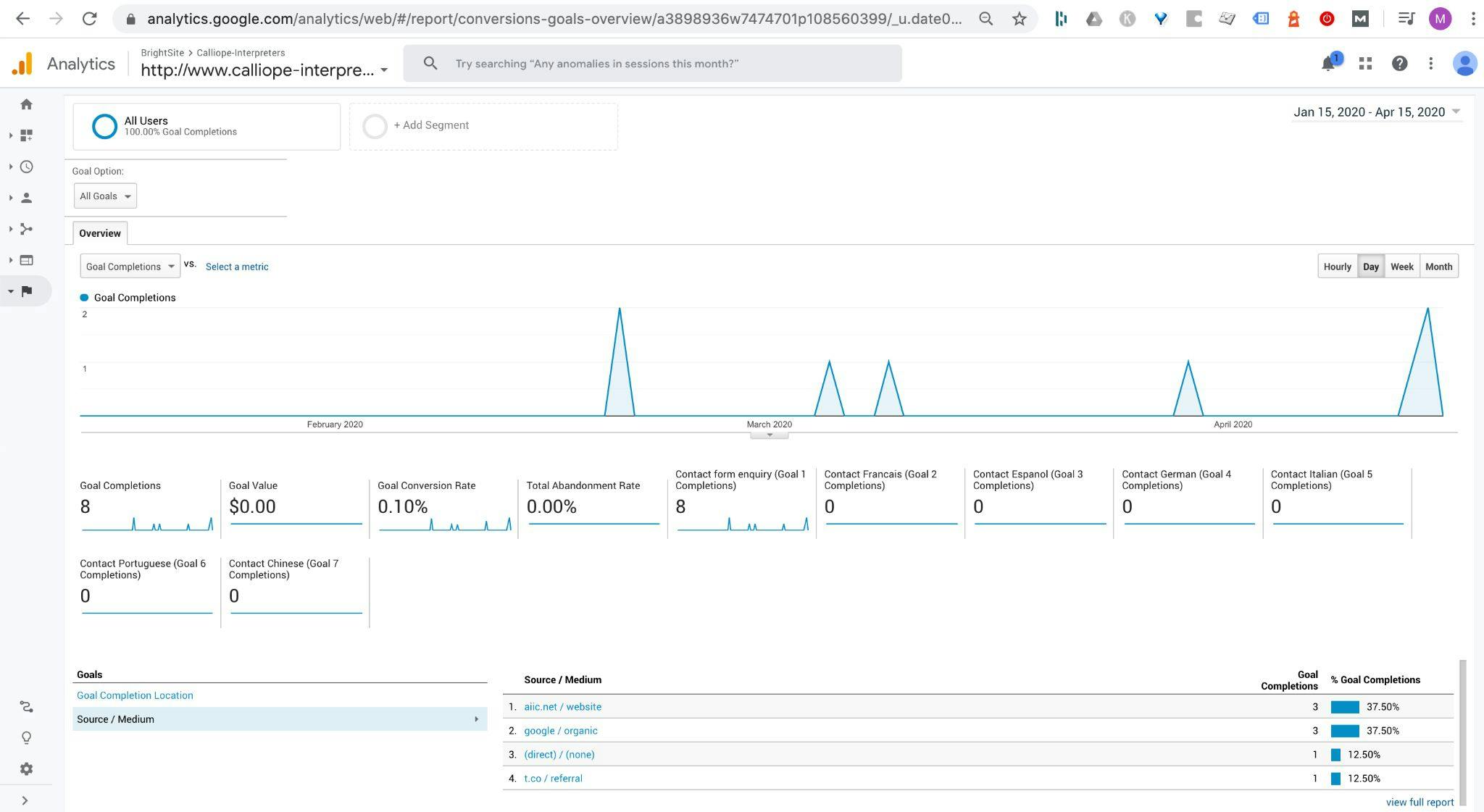The height and width of the screenshot is (812, 1484).
Task: Click BrightSite breadcrumb text
Action: (162, 53)
